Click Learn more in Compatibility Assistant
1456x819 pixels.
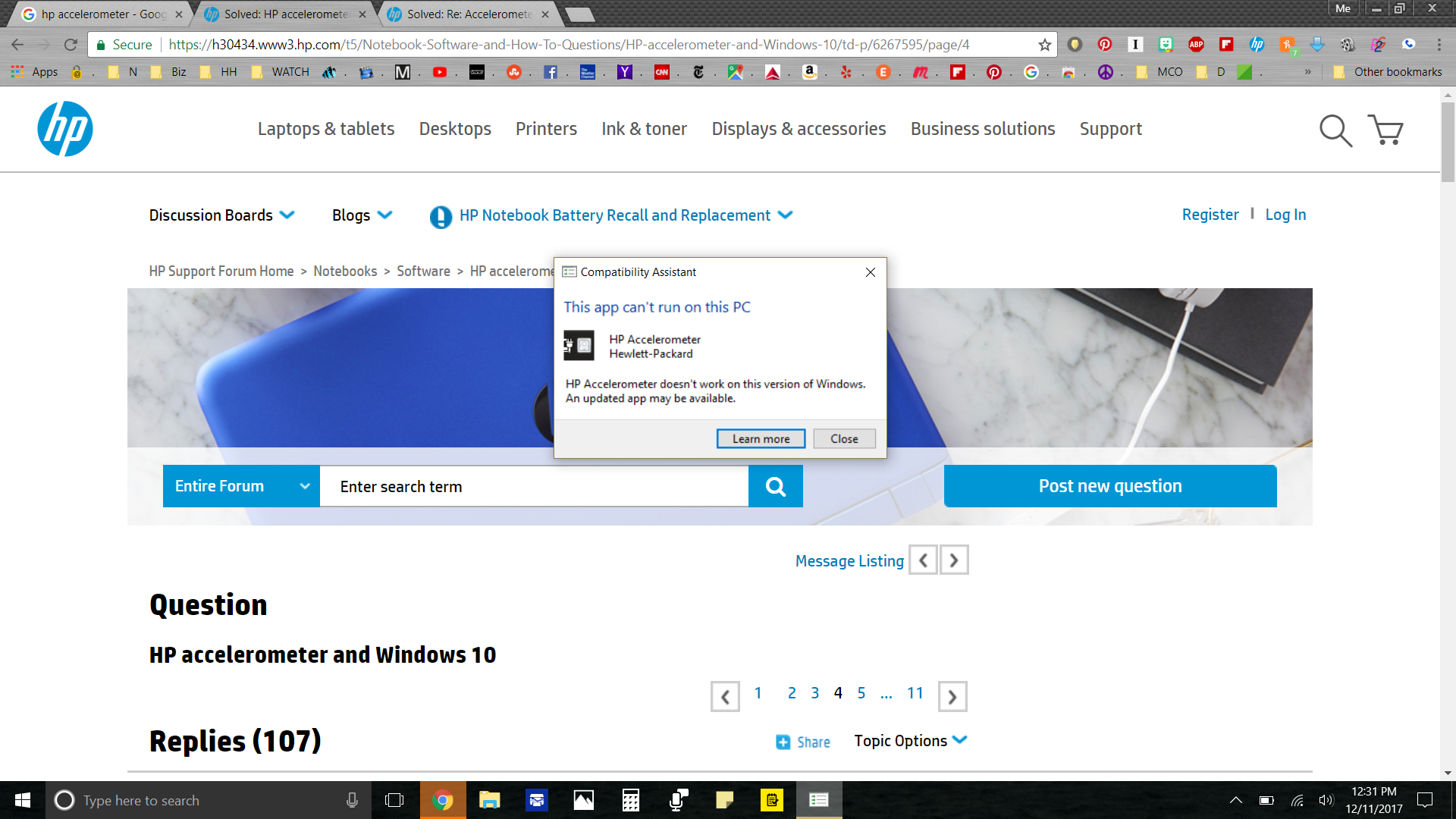tap(761, 439)
